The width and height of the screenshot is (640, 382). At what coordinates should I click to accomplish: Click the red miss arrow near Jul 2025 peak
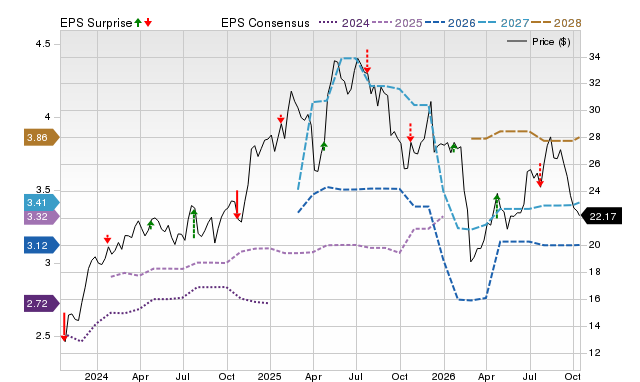tap(367, 61)
